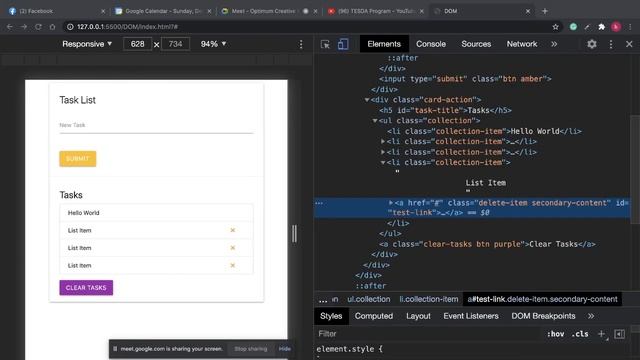Image resolution: width=640 pixels, height=360 pixels.
Task: Open DevTools settings gear
Action: coord(592,44)
